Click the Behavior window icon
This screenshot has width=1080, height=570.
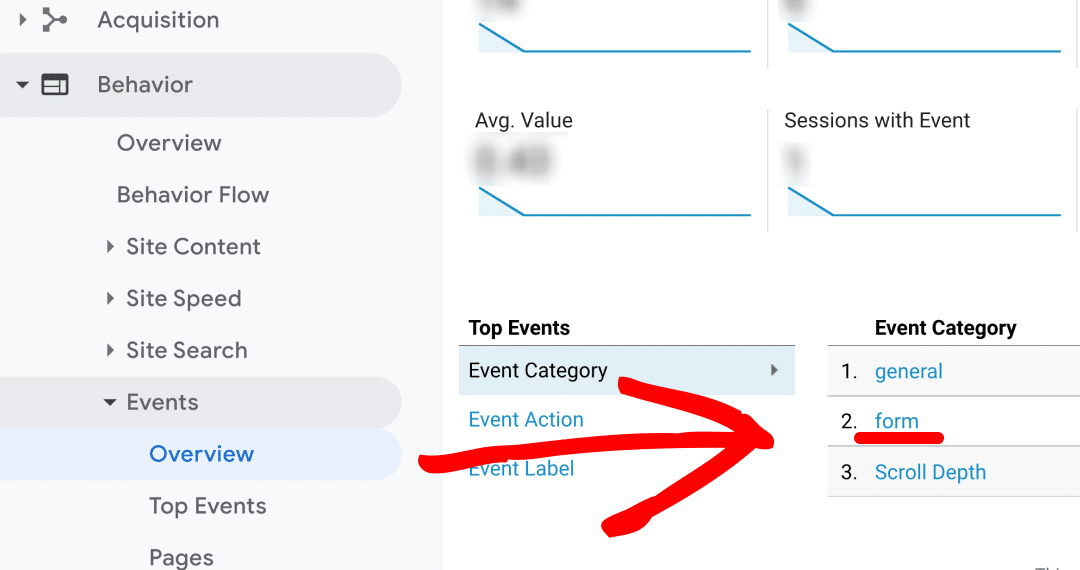point(55,85)
